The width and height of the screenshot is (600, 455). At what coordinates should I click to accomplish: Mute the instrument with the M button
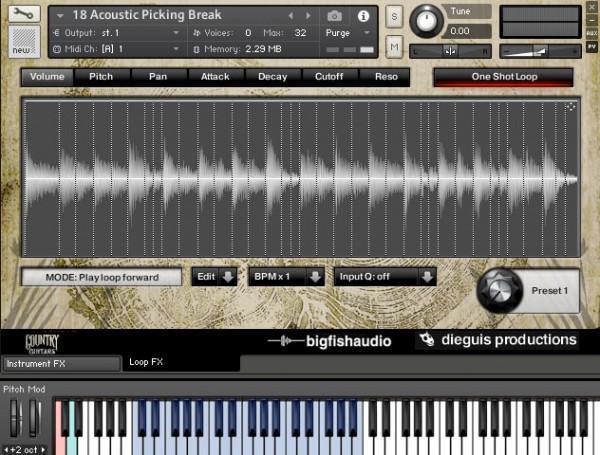tap(393, 47)
